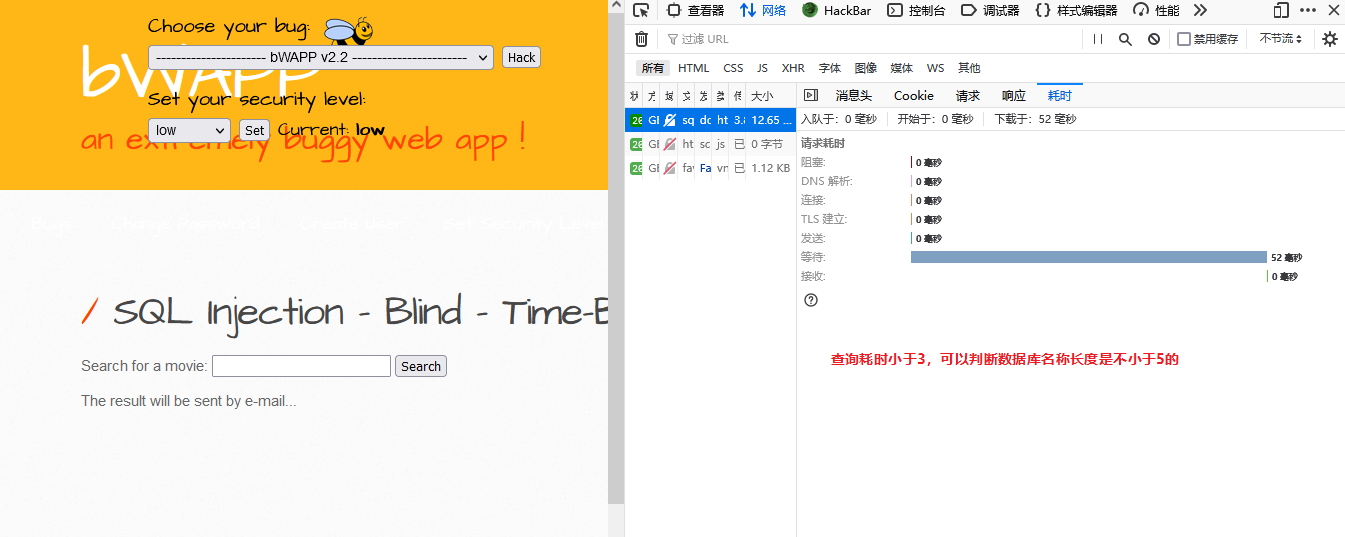The image size is (1345, 537).
Task: Click the 等待 waiting time bar
Action: point(1089,257)
